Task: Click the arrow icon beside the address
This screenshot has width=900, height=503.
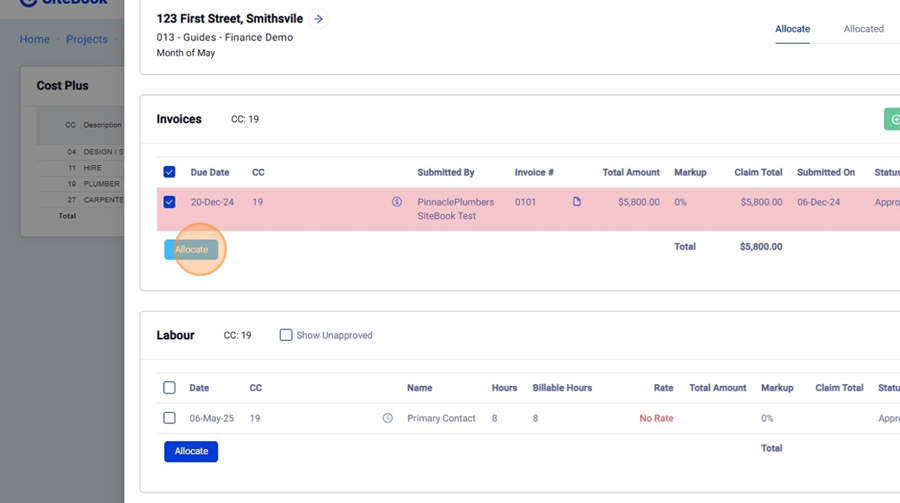Action: coord(318,19)
